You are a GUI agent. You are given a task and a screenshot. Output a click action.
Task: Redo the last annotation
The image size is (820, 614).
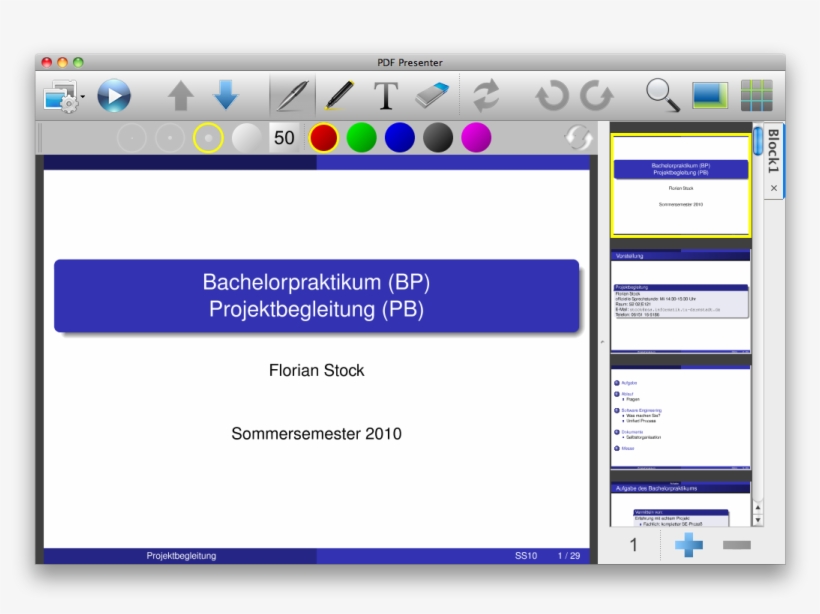pos(595,92)
